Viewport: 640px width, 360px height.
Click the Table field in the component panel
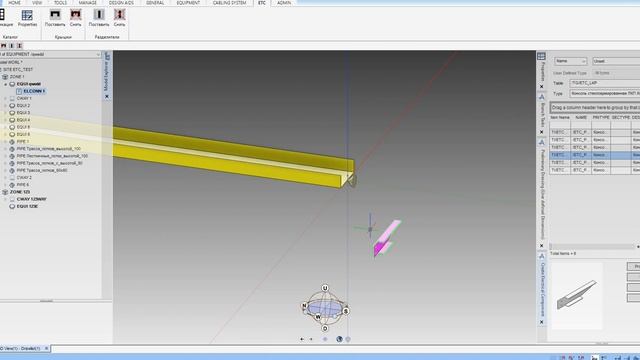[x=604, y=83]
